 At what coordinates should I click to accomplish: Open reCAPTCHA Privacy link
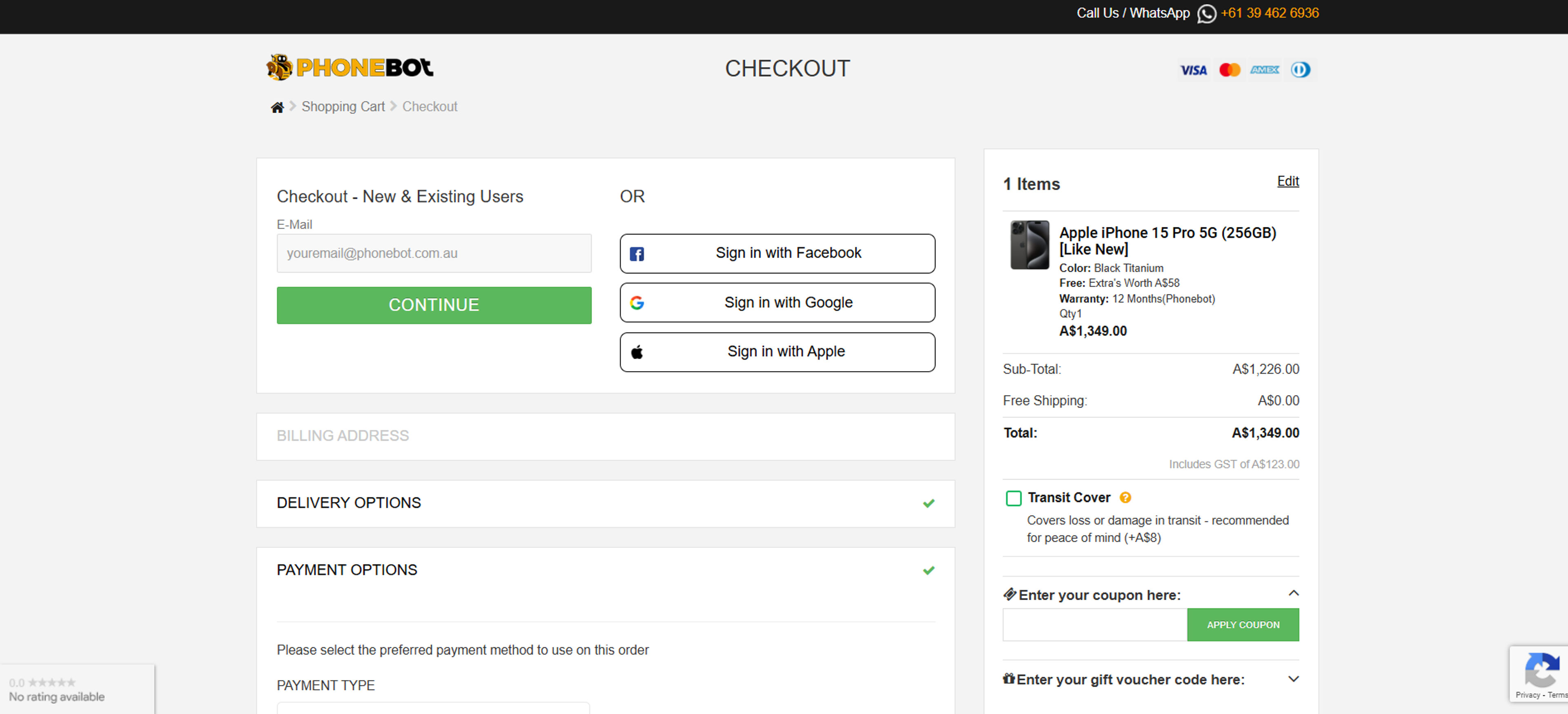[x=1527, y=695]
